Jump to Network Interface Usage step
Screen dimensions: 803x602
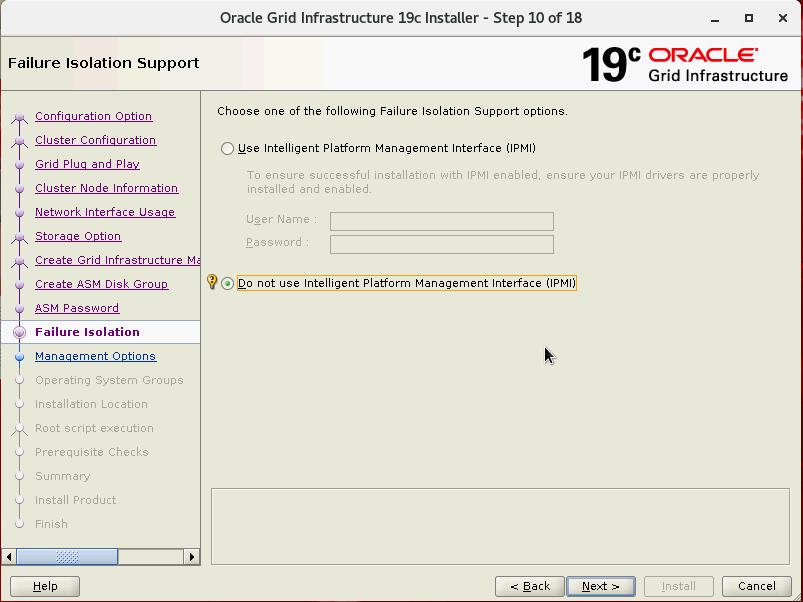[x=104, y=212]
